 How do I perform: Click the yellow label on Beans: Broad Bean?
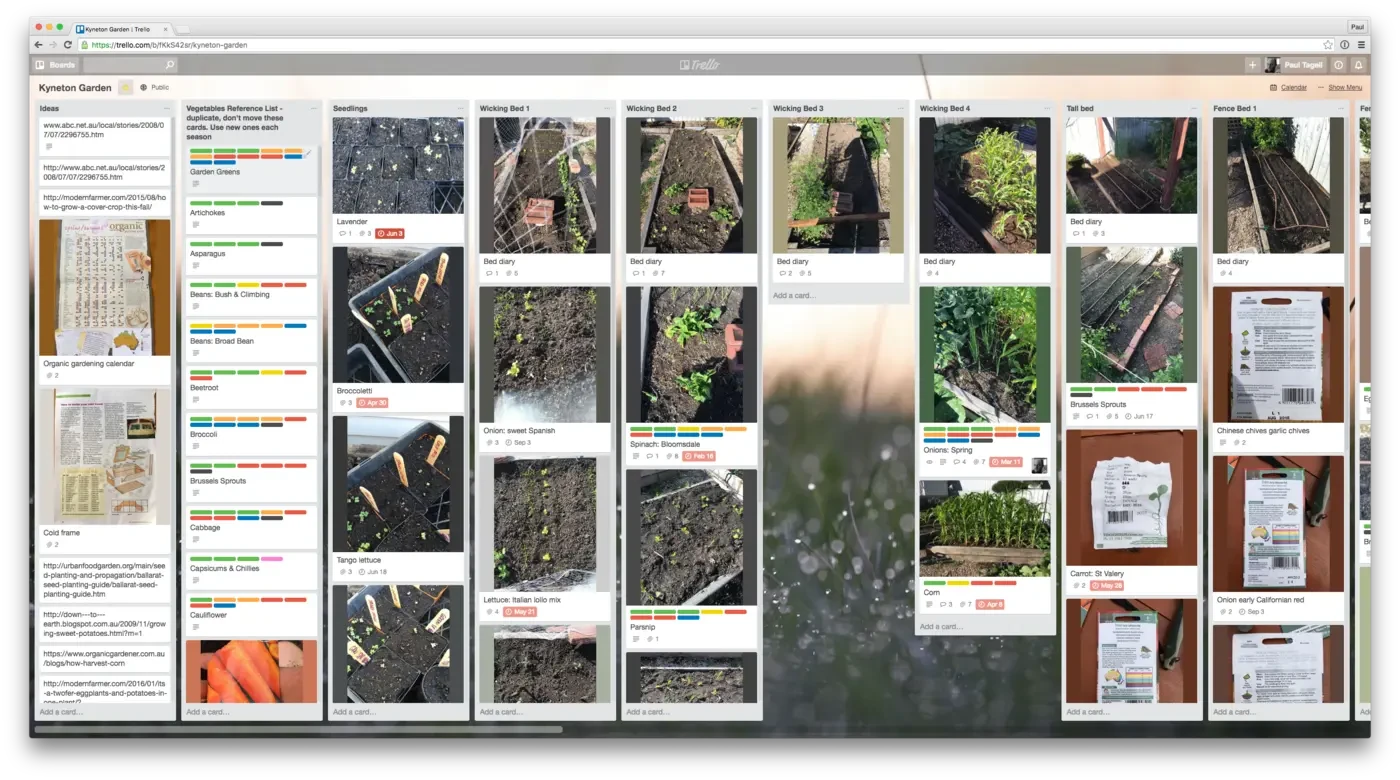click(x=201, y=326)
